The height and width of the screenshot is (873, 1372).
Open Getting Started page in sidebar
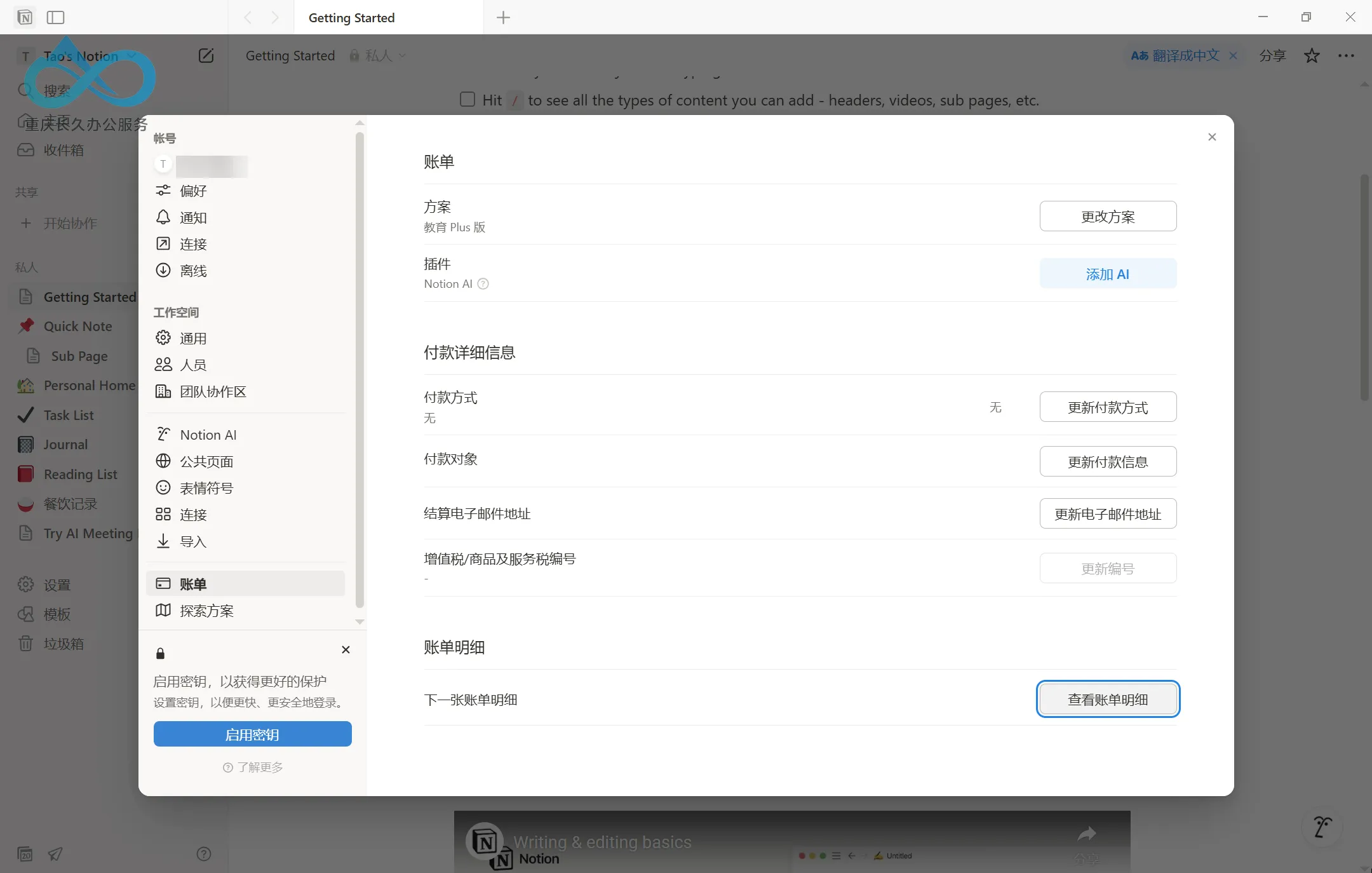[x=75, y=297]
